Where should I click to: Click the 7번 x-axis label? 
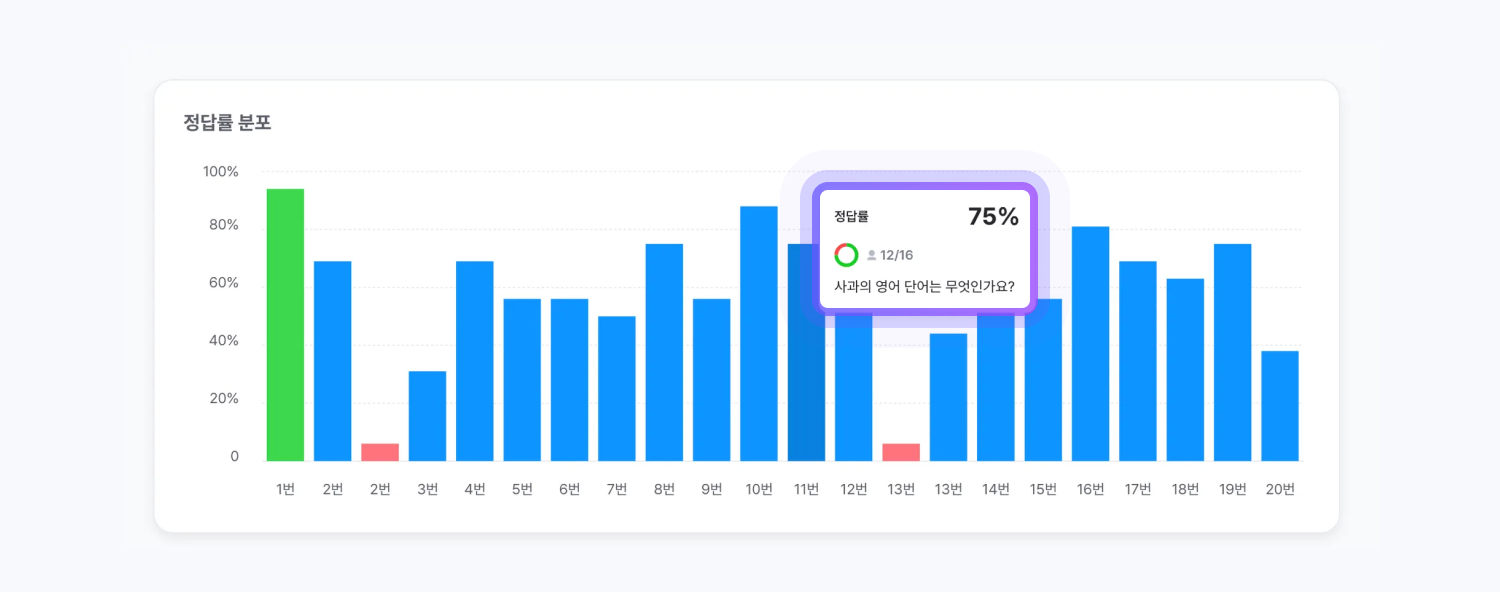pos(617,489)
